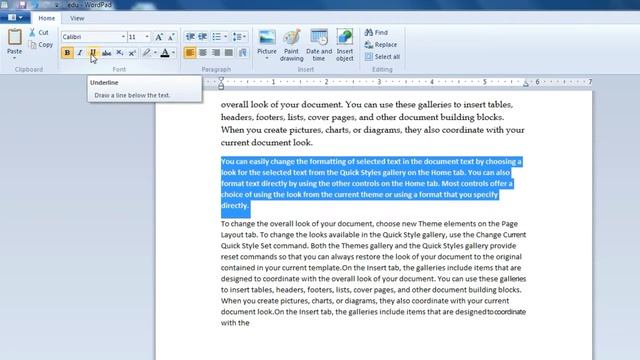Open the highlight color dropdown arrow
The width and height of the screenshot is (640, 360).
point(155,53)
